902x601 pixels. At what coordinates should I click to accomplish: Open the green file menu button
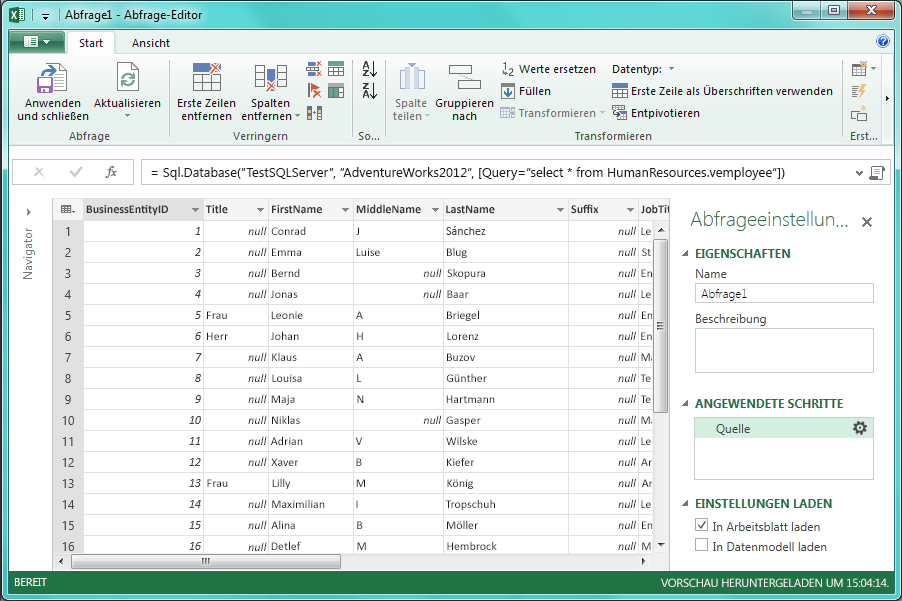[x=37, y=41]
